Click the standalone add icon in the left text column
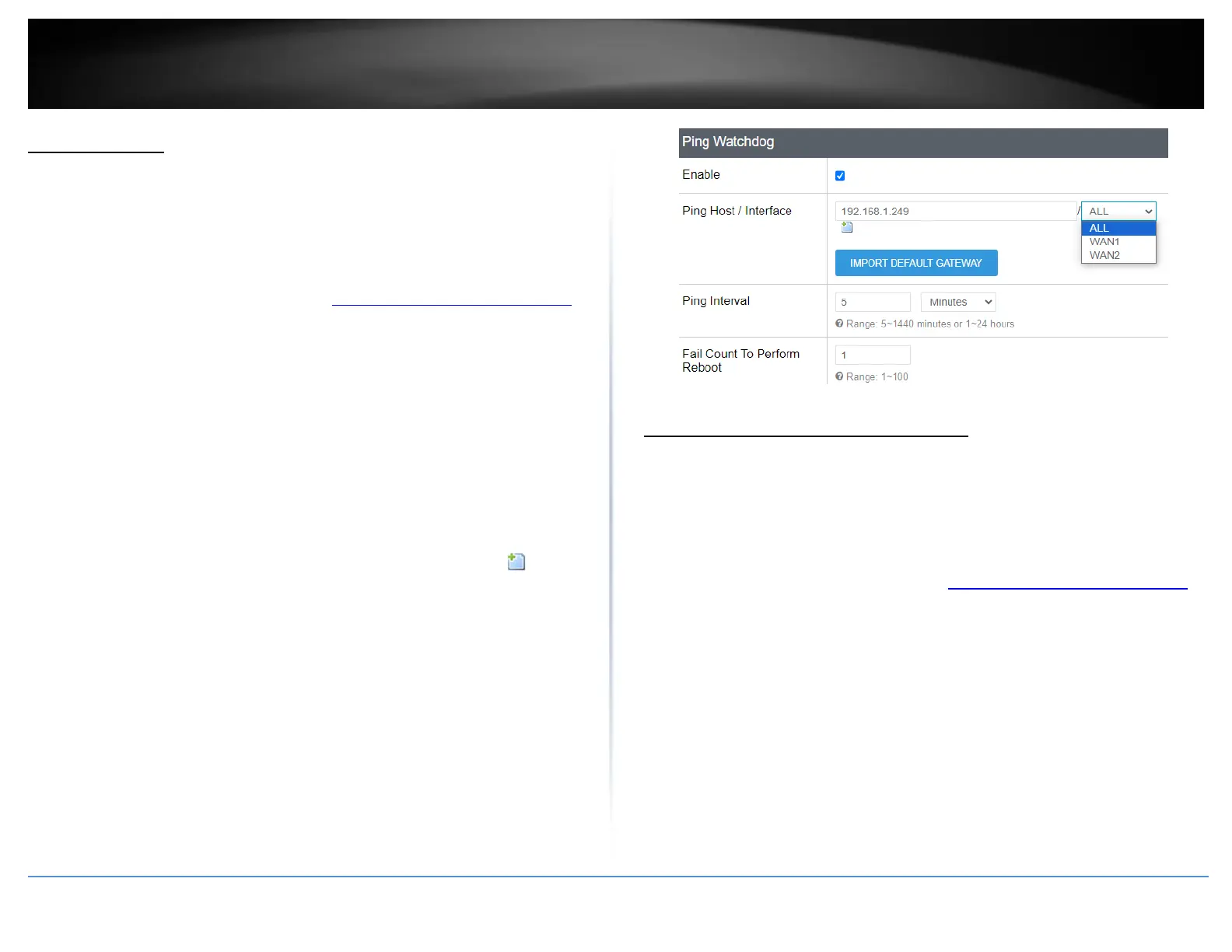This screenshot has height=952, width=1232. click(516, 562)
